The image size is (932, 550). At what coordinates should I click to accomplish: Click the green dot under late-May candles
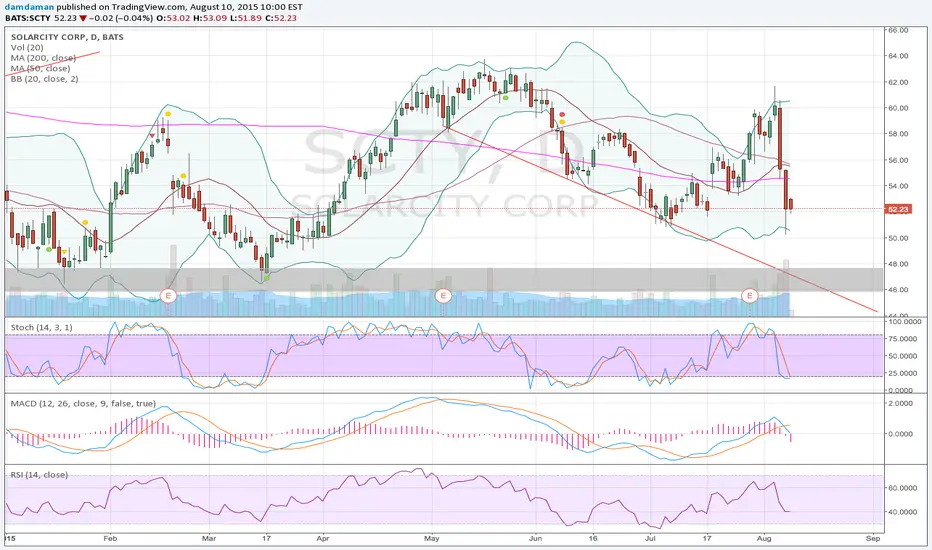click(x=506, y=98)
